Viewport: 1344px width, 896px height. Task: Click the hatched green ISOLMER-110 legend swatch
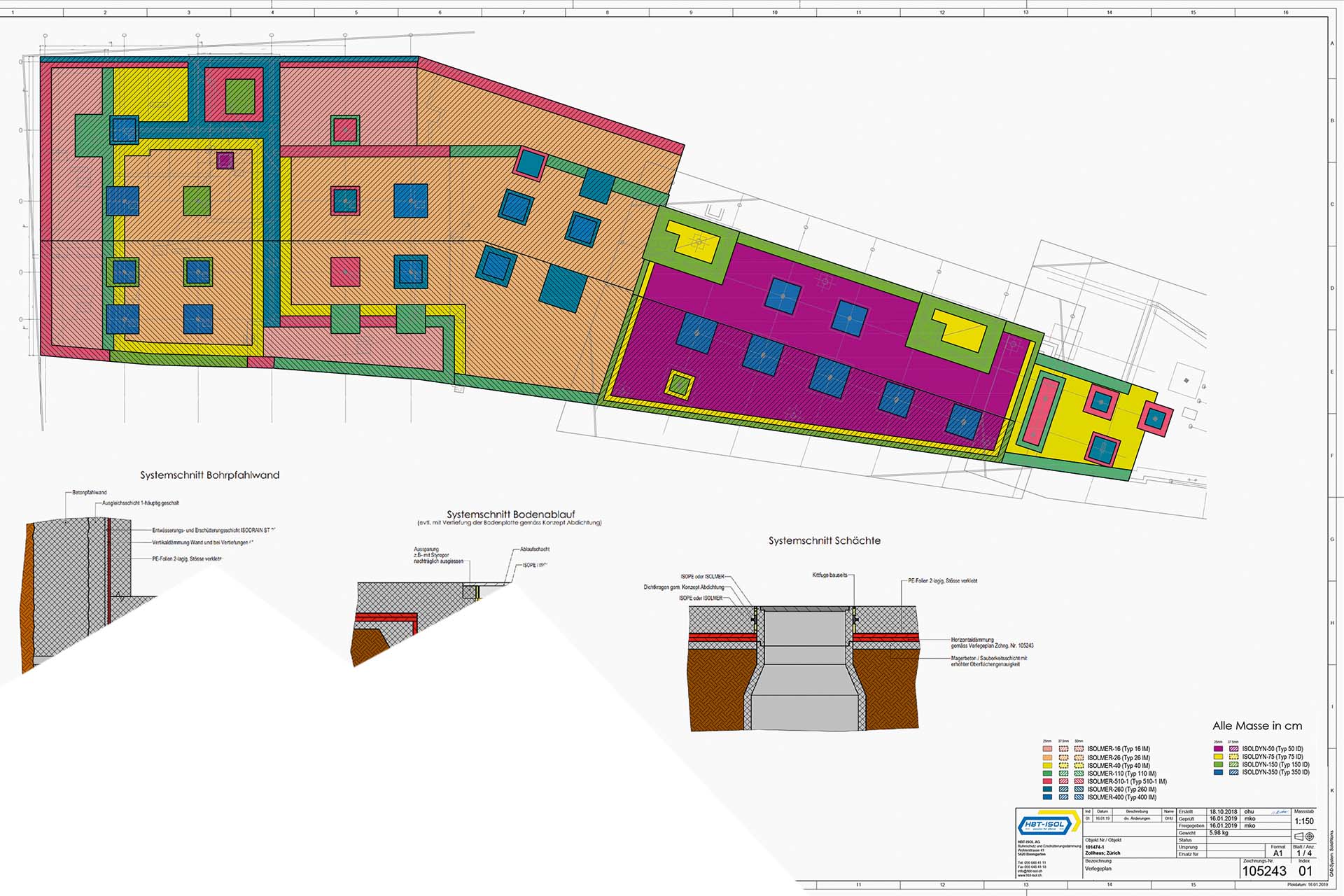pos(1063,773)
